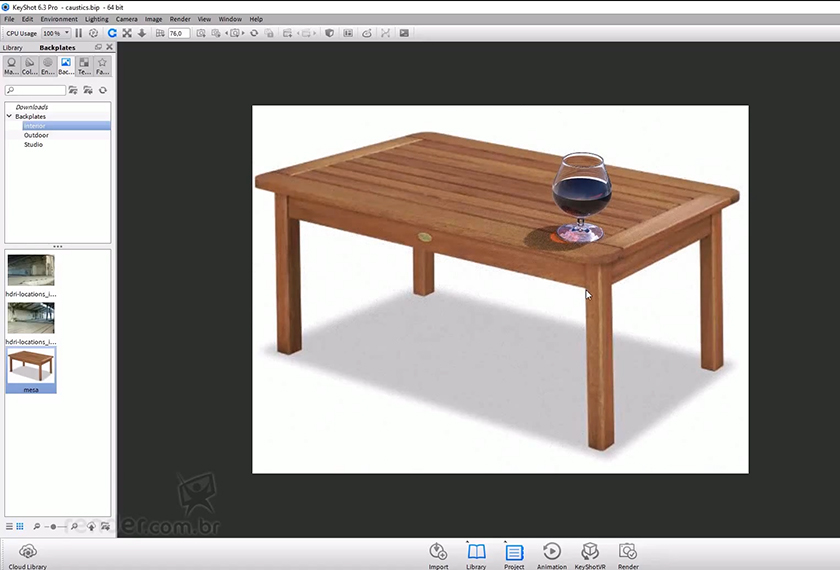Screen dimensions: 840x570
Task: Select the Materials library tab icon
Action: 11,66
